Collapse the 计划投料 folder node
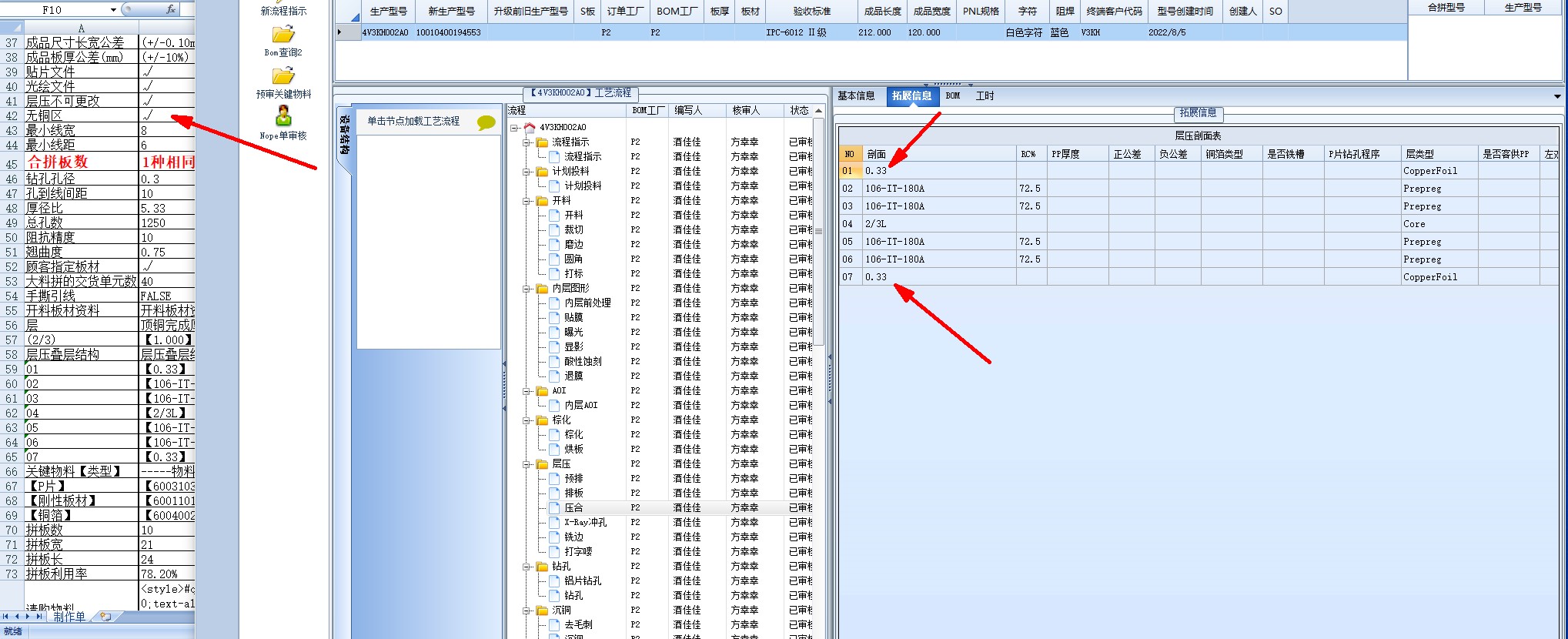Viewport: 1568px width, 639px height. click(x=527, y=171)
